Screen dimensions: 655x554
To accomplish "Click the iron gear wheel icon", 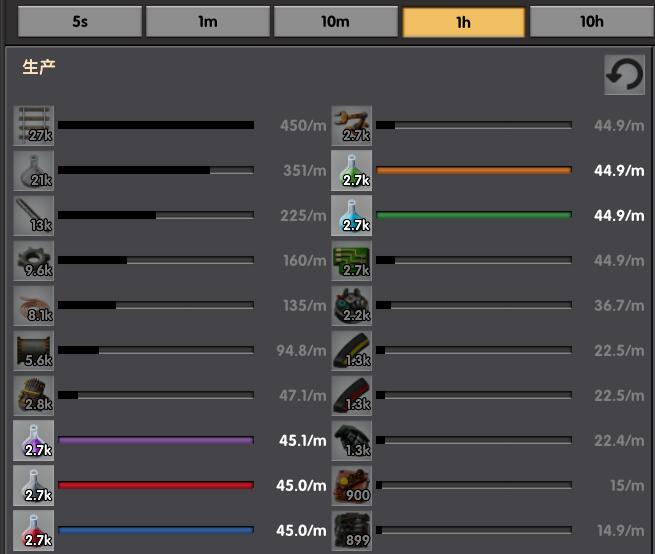I will point(35,261).
